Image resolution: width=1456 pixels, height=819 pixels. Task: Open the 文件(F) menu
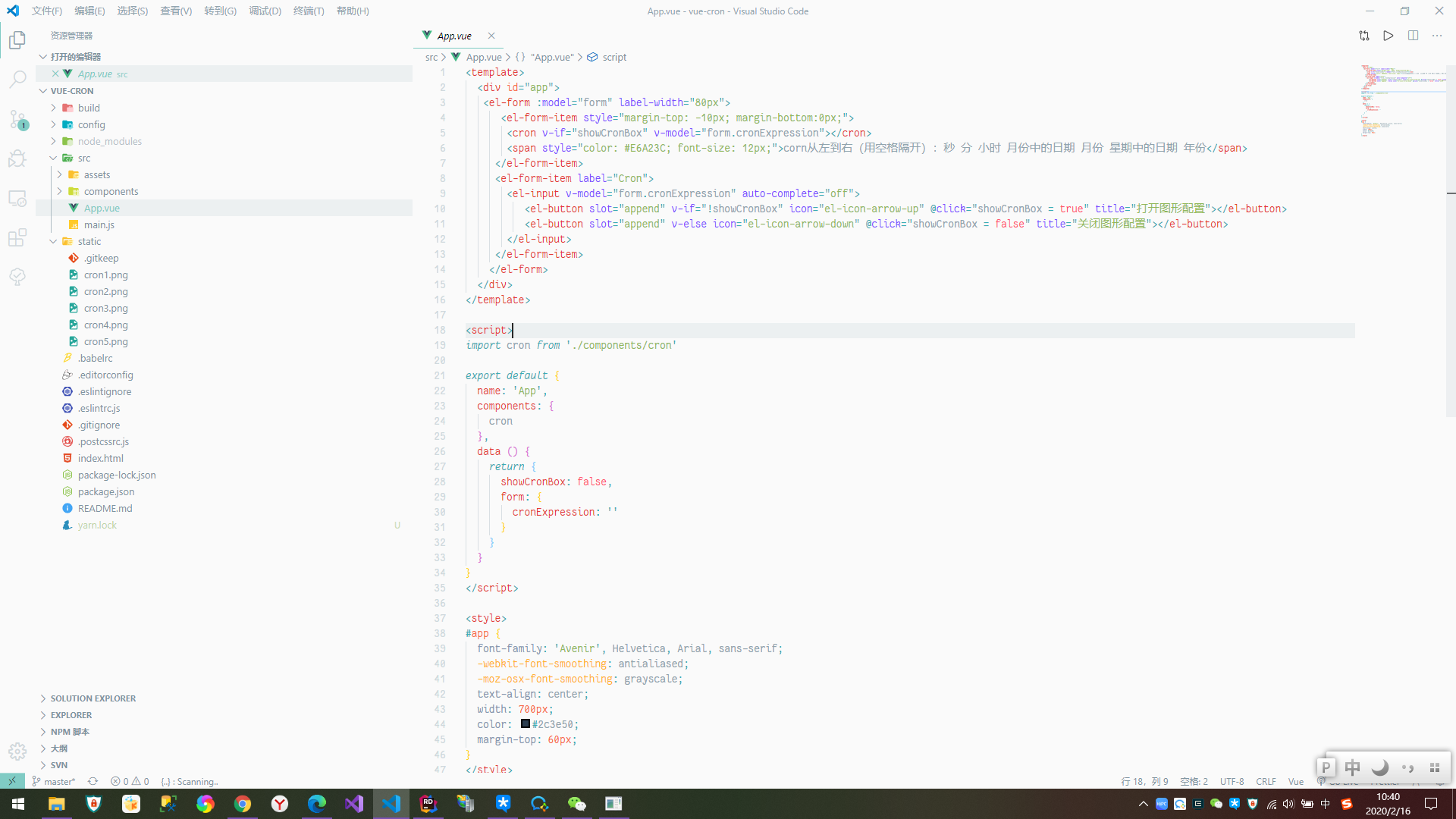(x=47, y=11)
